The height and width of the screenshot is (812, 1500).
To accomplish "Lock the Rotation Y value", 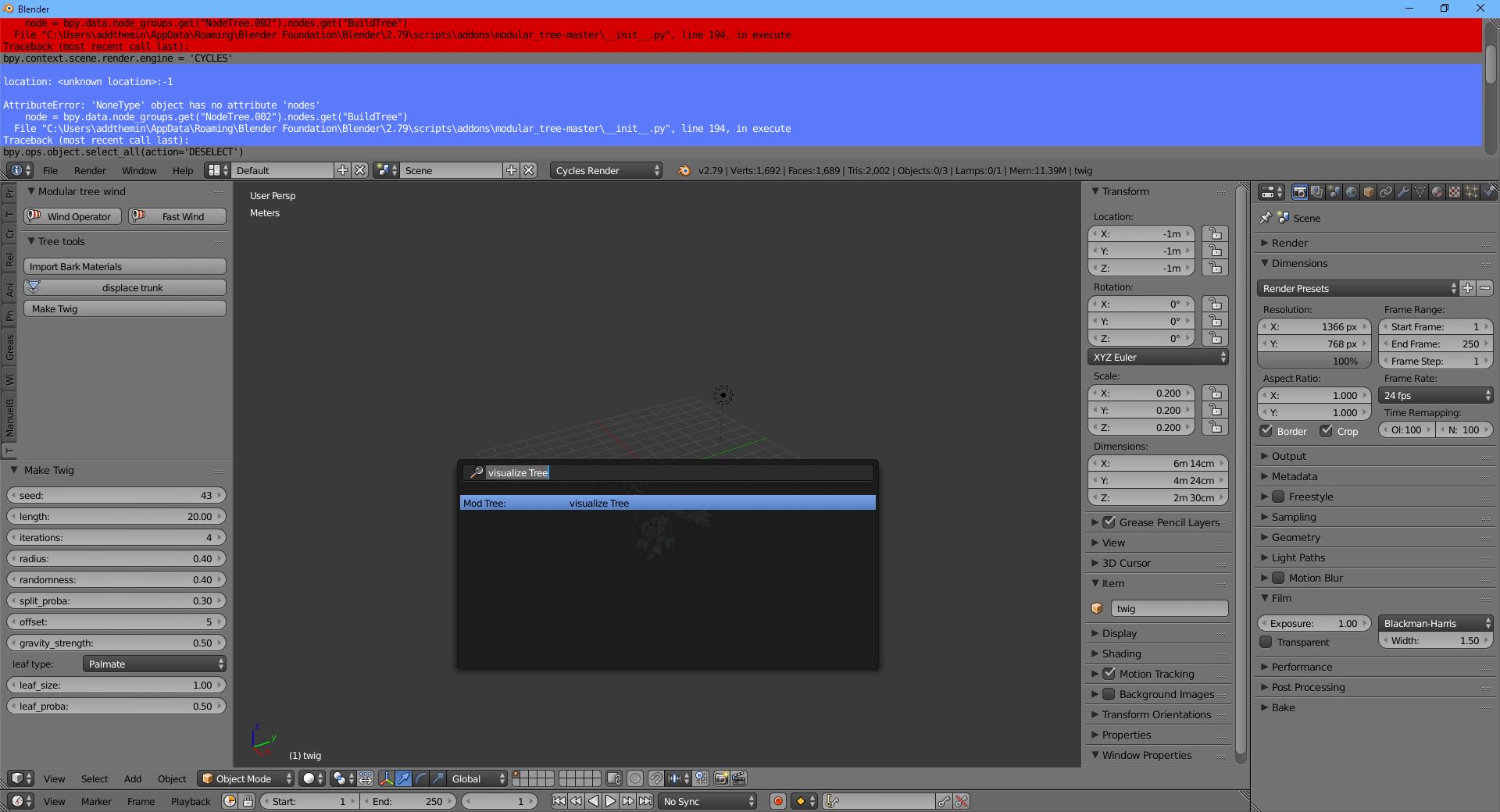I will coord(1215,321).
